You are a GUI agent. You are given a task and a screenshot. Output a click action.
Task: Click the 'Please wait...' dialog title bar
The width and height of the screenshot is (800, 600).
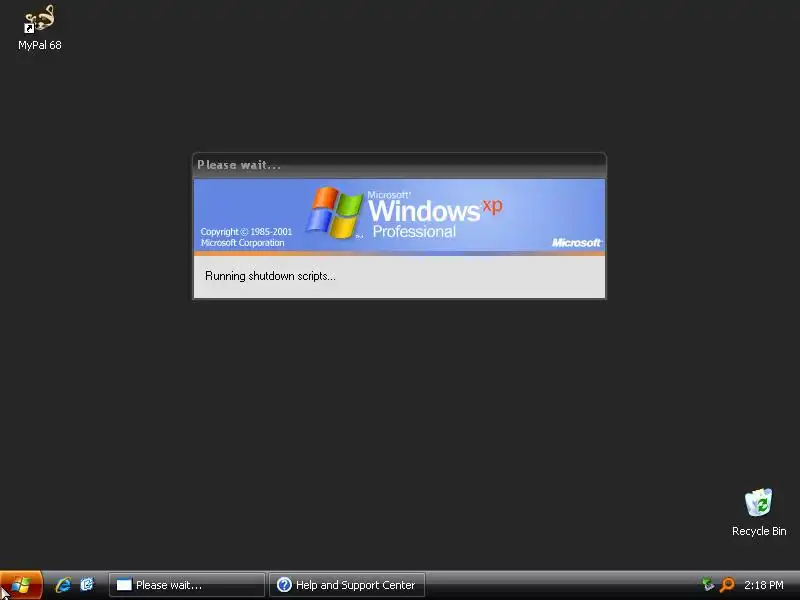399,165
